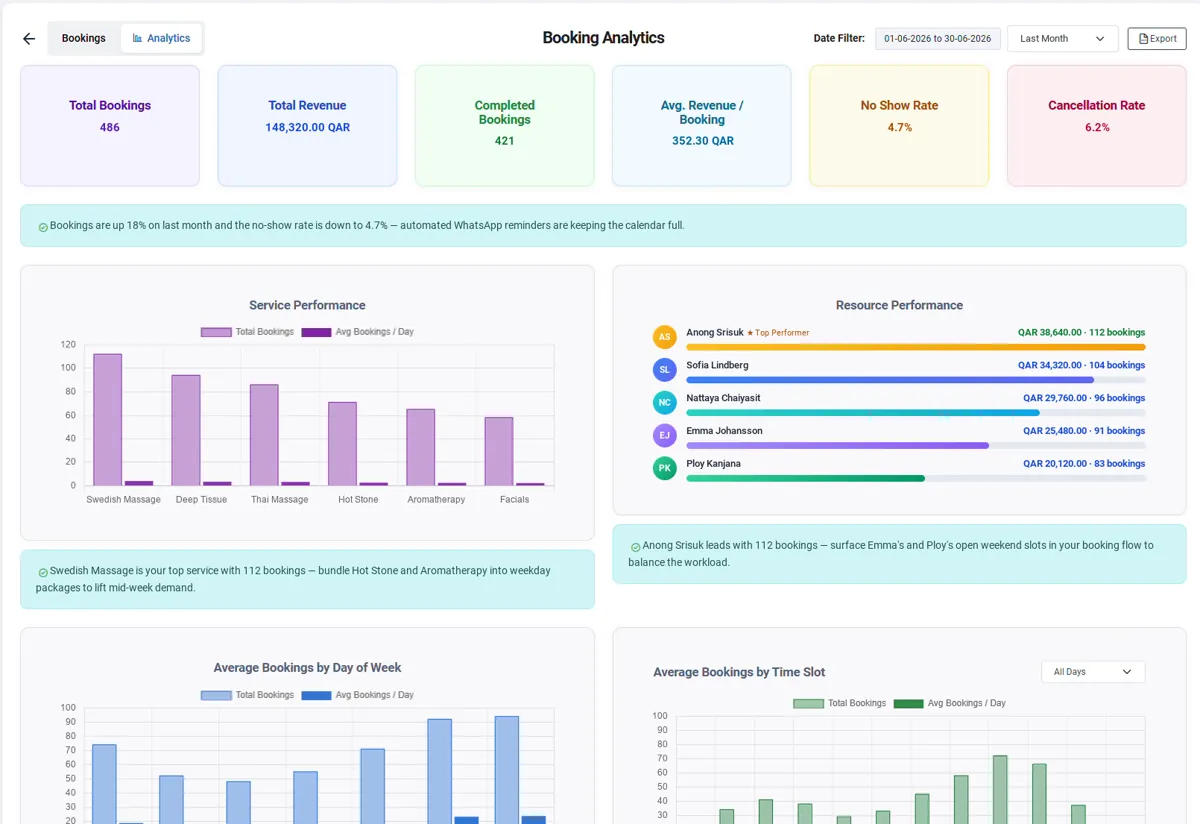Click the Service Performance chart title
The width and height of the screenshot is (1200, 824).
[307, 306]
